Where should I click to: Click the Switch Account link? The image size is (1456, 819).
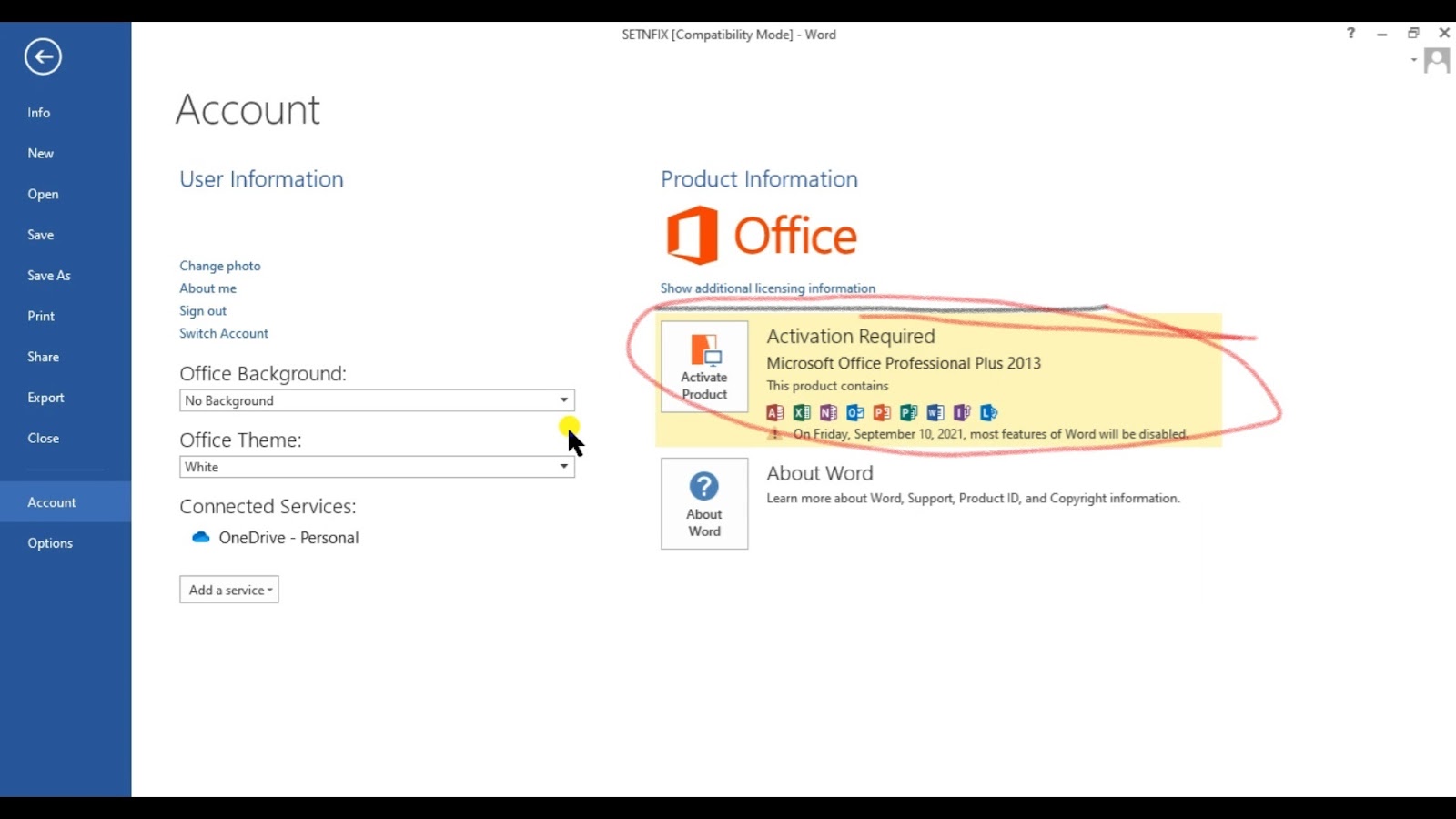pyautogui.click(x=224, y=333)
